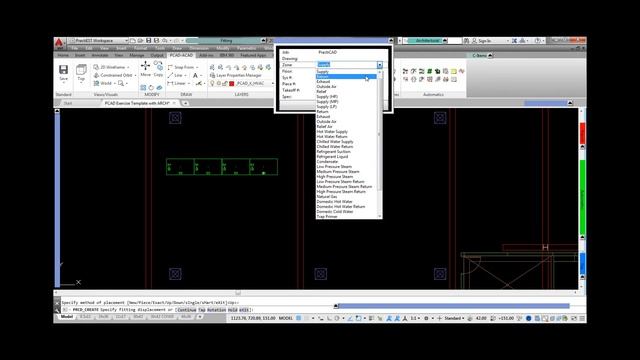Choose Relief Air in Zone list
The height and width of the screenshot is (360, 640).
click(x=324, y=127)
